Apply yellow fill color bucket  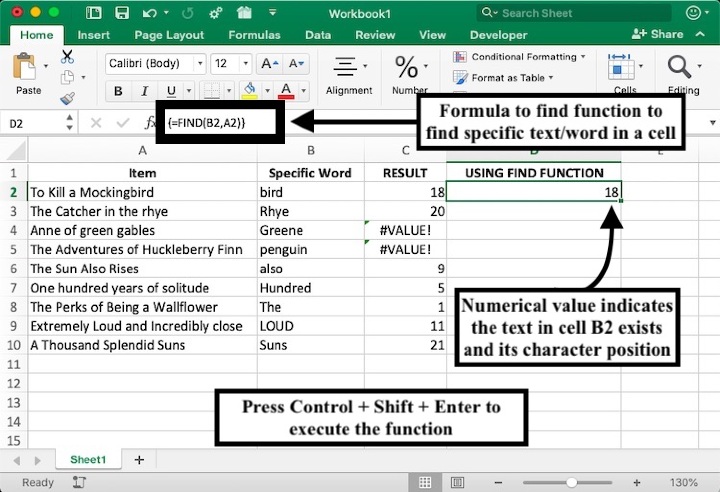(250, 91)
